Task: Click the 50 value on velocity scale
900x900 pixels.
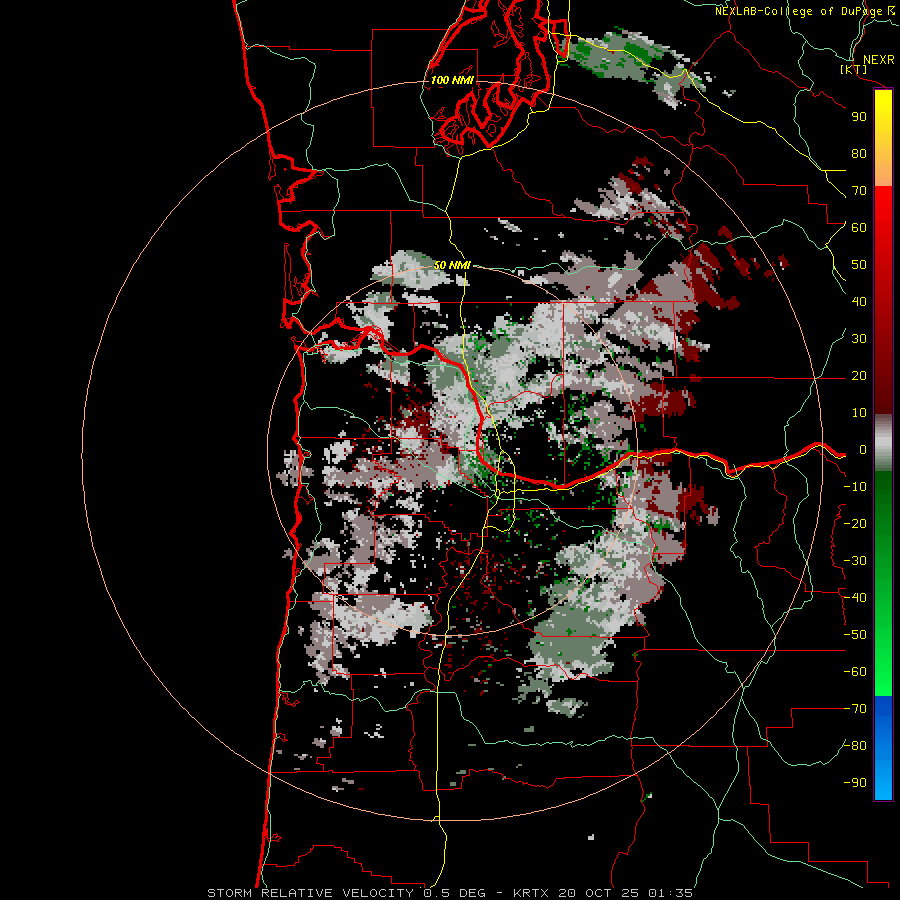Action: point(859,265)
